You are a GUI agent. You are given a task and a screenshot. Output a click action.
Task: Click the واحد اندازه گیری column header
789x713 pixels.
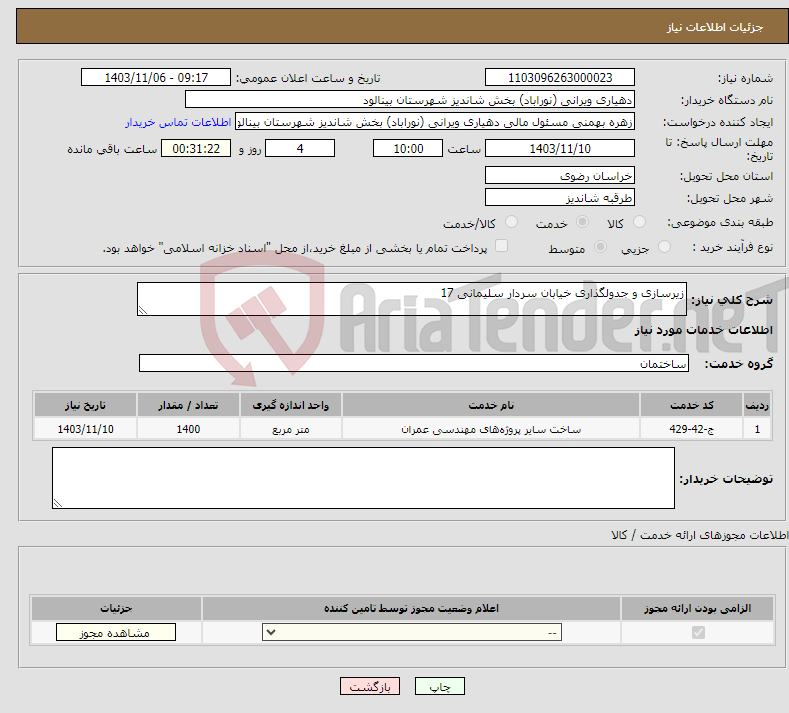click(x=291, y=405)
